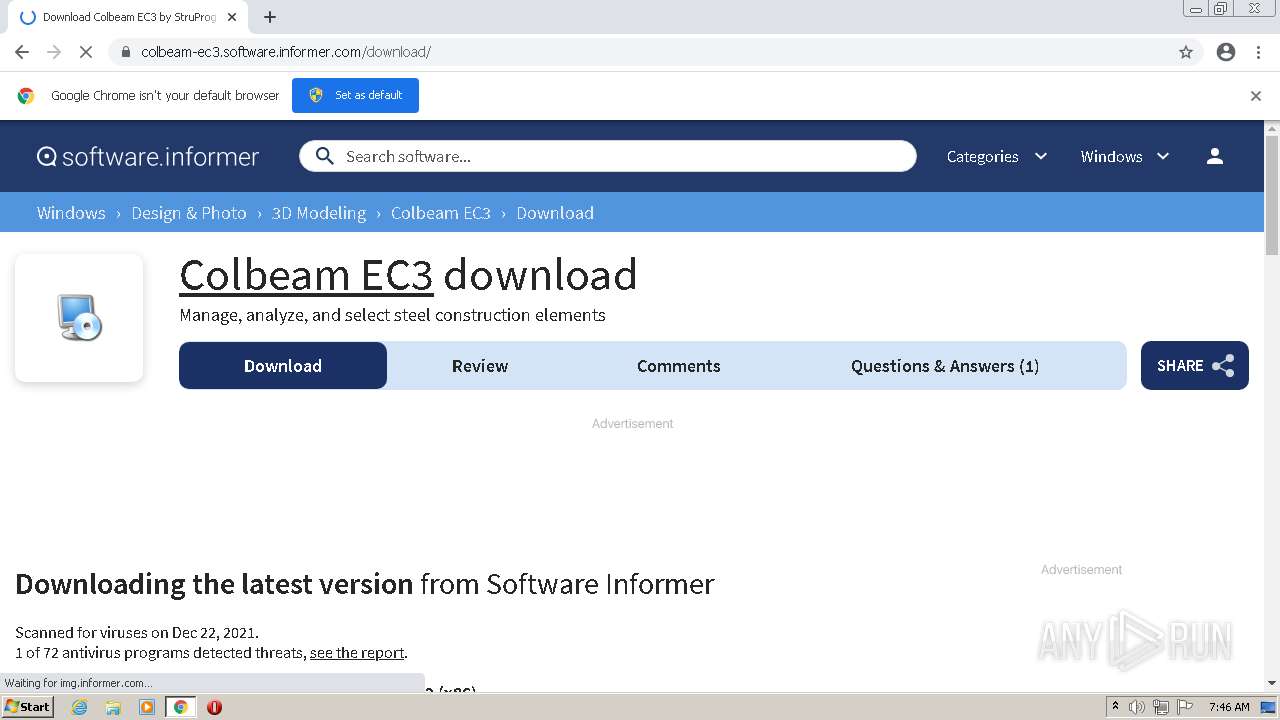This screenshot has width=1280, height=720.
Task: Go to 3D Modeling breadcrumb
Action: click(319, 213)
